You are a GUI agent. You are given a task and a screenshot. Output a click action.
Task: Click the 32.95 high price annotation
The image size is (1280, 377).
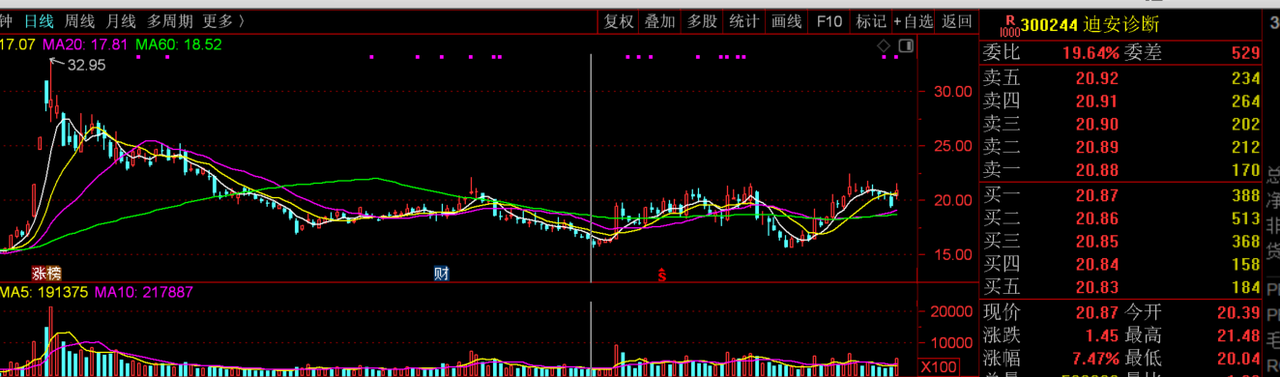point(86,65)
